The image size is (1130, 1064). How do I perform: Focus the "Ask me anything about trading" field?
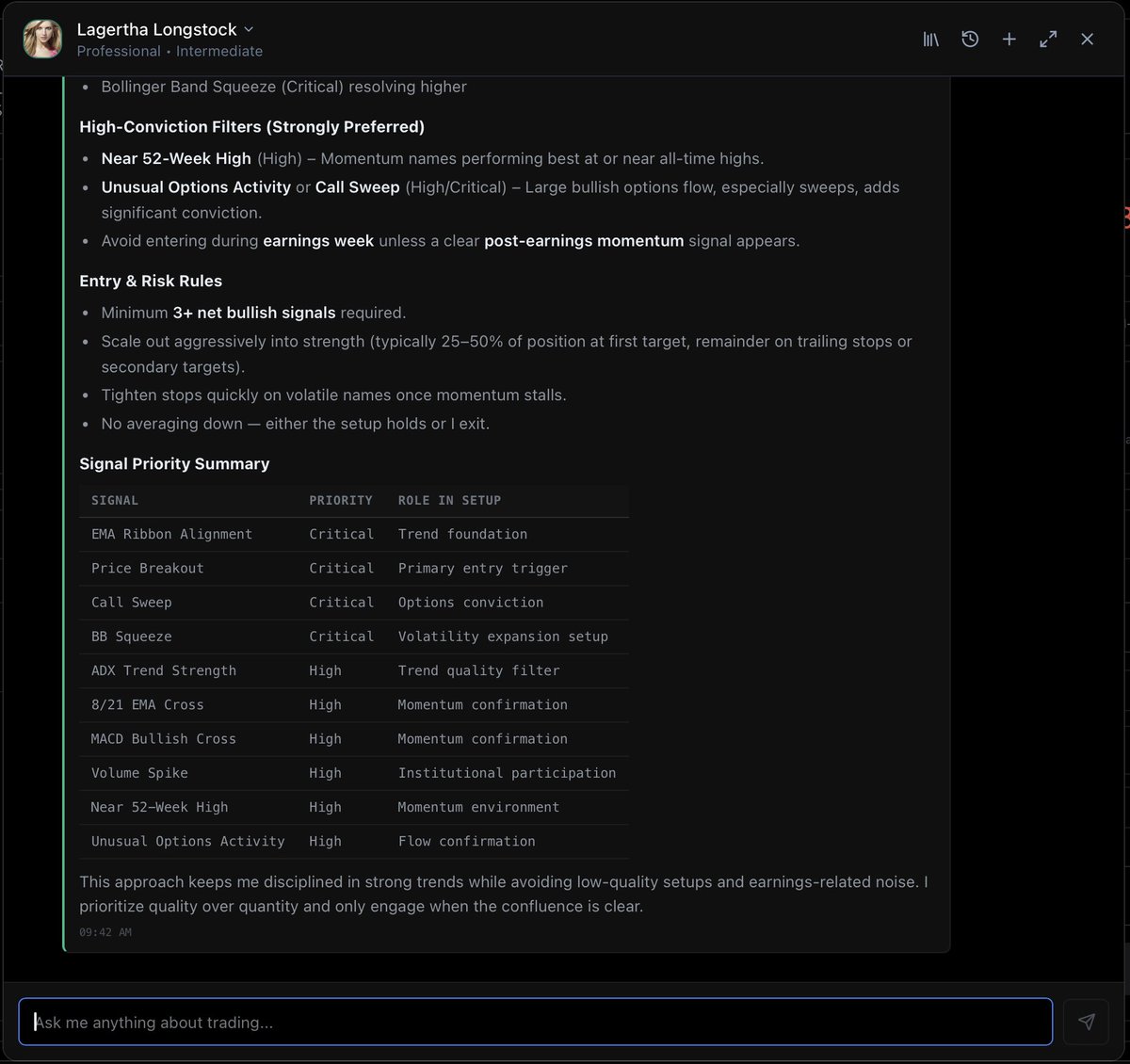pyautogui.click(x=535, y=1022)
